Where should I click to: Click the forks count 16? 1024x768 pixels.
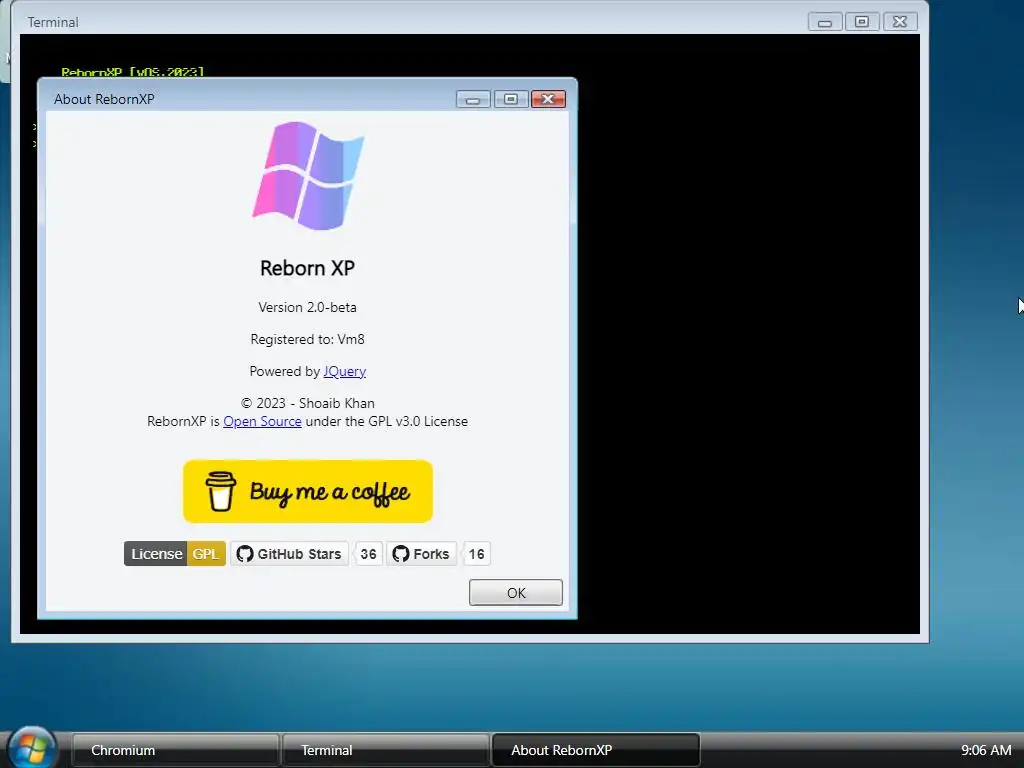tap(476, 554)
